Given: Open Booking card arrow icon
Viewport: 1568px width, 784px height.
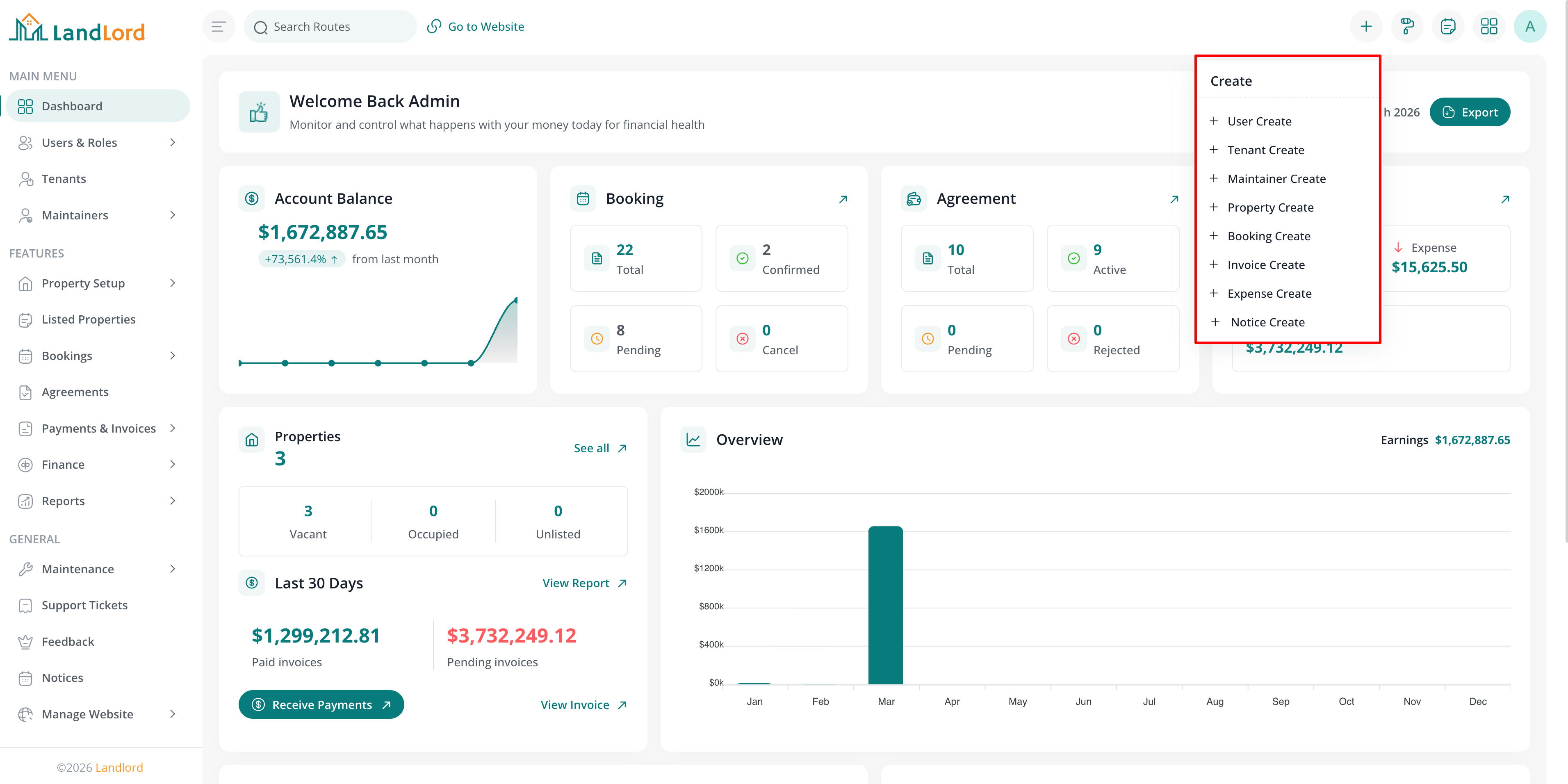Looking at the screenshot, I should coord(843,199).
